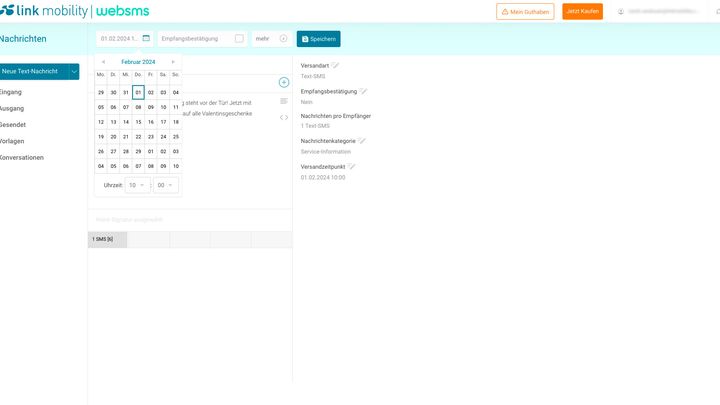This screenshot has width=720, height=405.
Task: Open the minutes dropdown showing 00
Action: click(x=165, y=185)
